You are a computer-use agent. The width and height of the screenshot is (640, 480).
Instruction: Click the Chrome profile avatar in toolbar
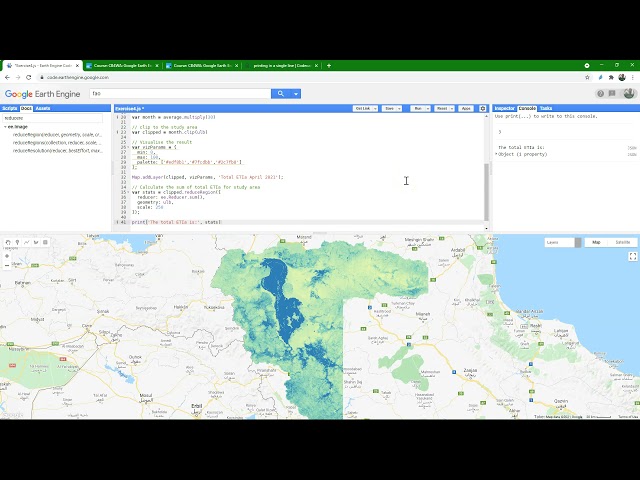622,77
